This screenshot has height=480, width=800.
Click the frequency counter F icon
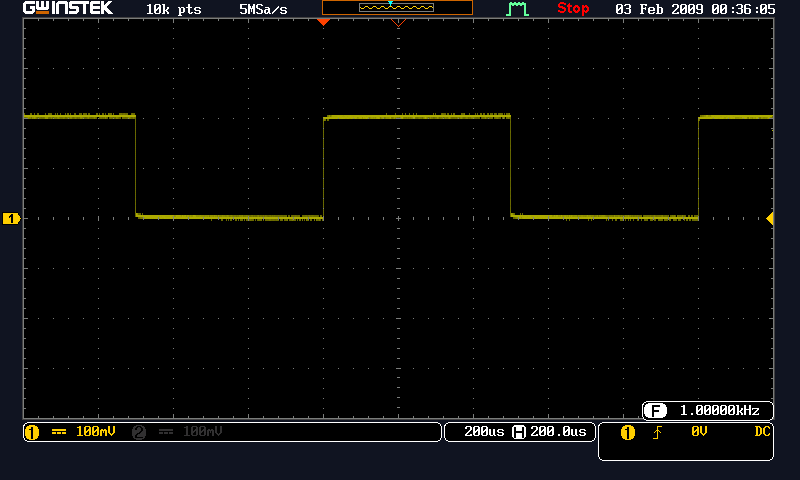(656, 411)
